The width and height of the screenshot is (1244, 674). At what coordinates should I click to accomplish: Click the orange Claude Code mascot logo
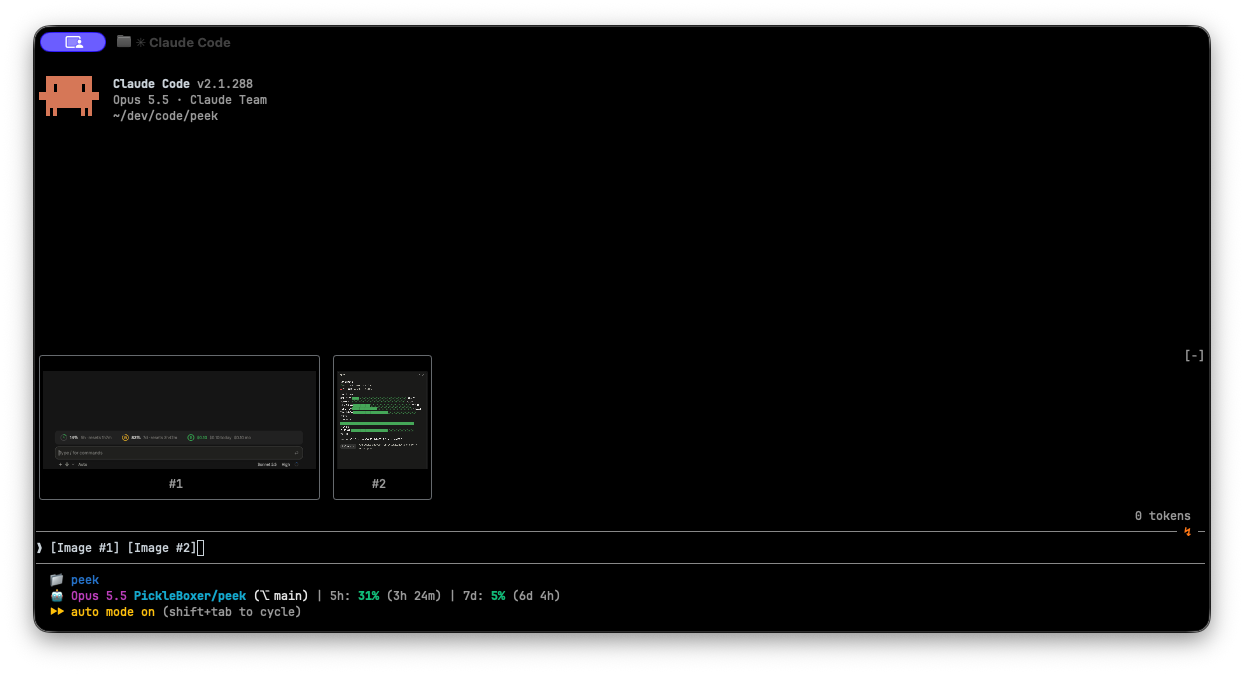pyautogui.click(x=69, y=96)
